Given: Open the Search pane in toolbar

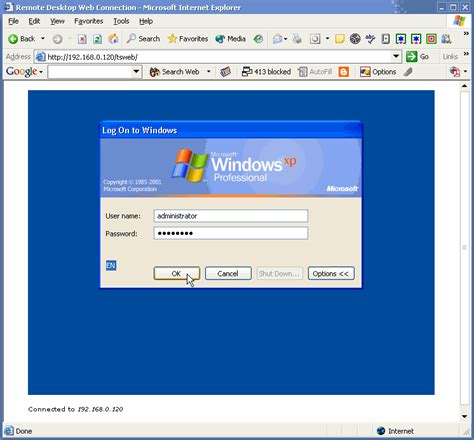Looking at the screenshot, I should point(143,39).
